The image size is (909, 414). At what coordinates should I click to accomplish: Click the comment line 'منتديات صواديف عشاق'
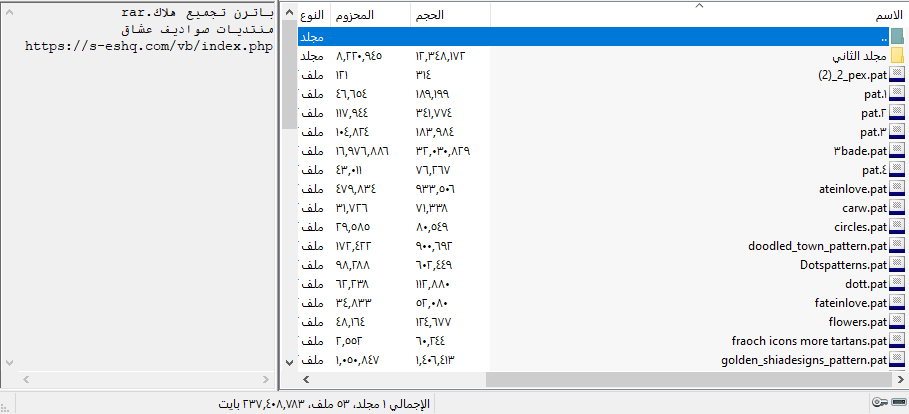coord(197,29)
